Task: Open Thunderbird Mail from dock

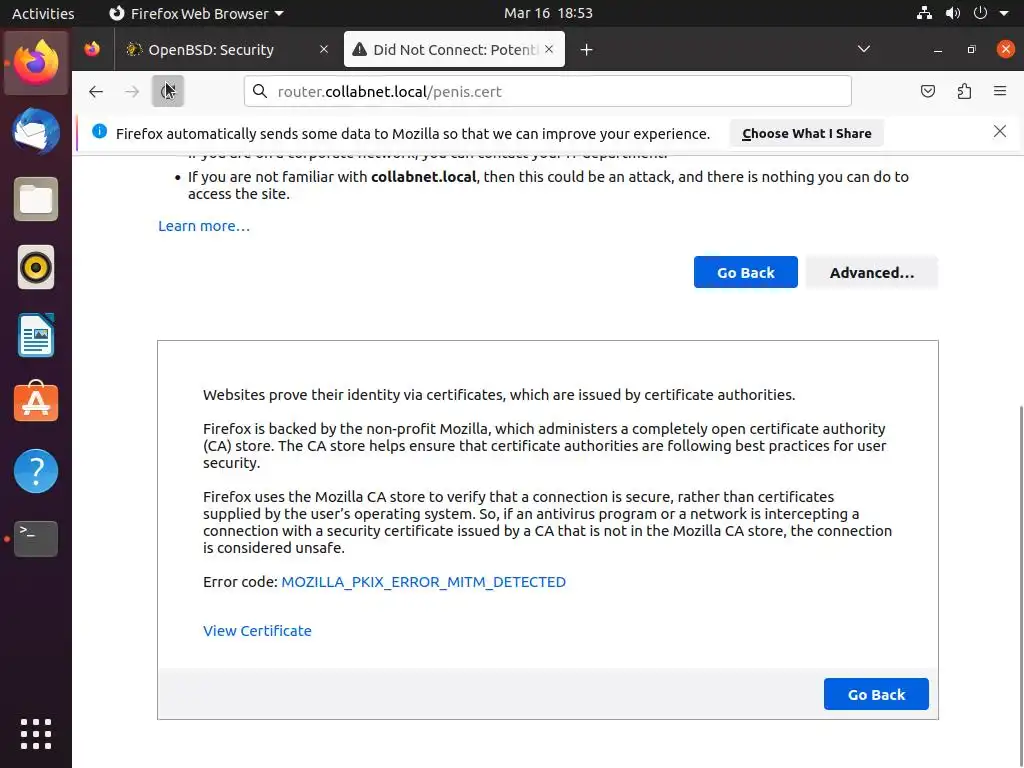Action: [36, 132]
